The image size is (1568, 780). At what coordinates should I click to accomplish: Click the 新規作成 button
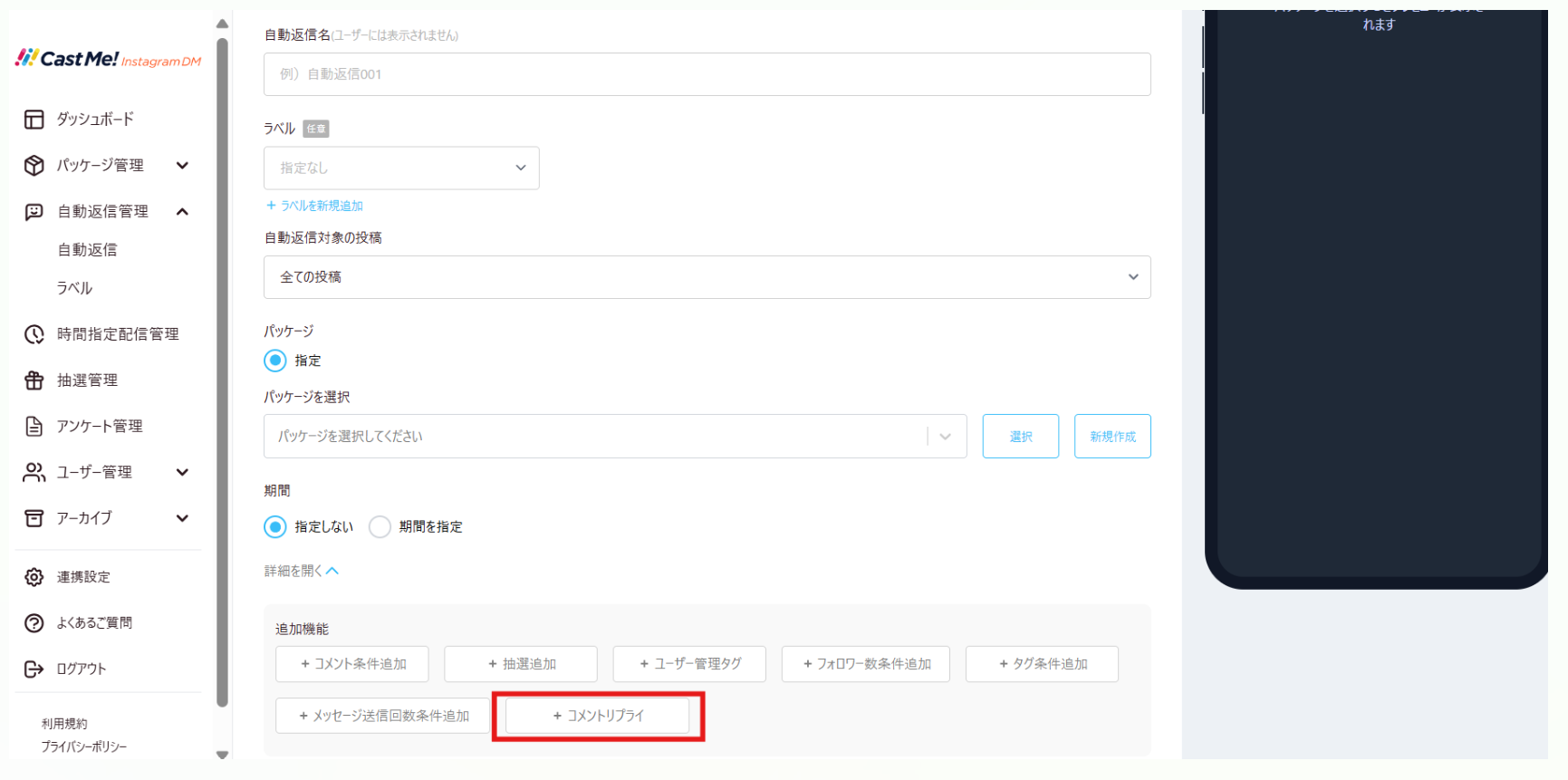pos(1112,437)
